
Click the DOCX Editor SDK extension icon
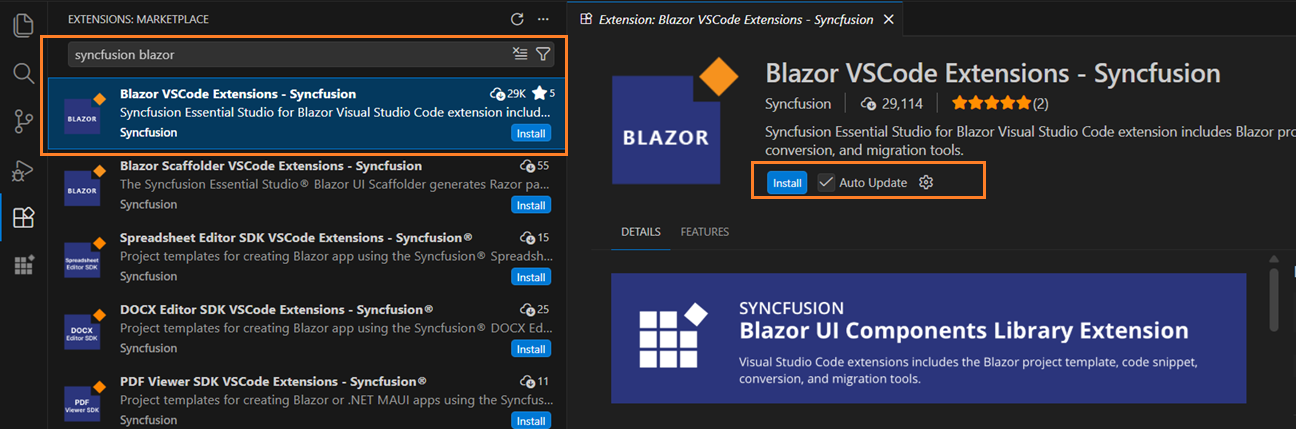(x=85, y=330)
